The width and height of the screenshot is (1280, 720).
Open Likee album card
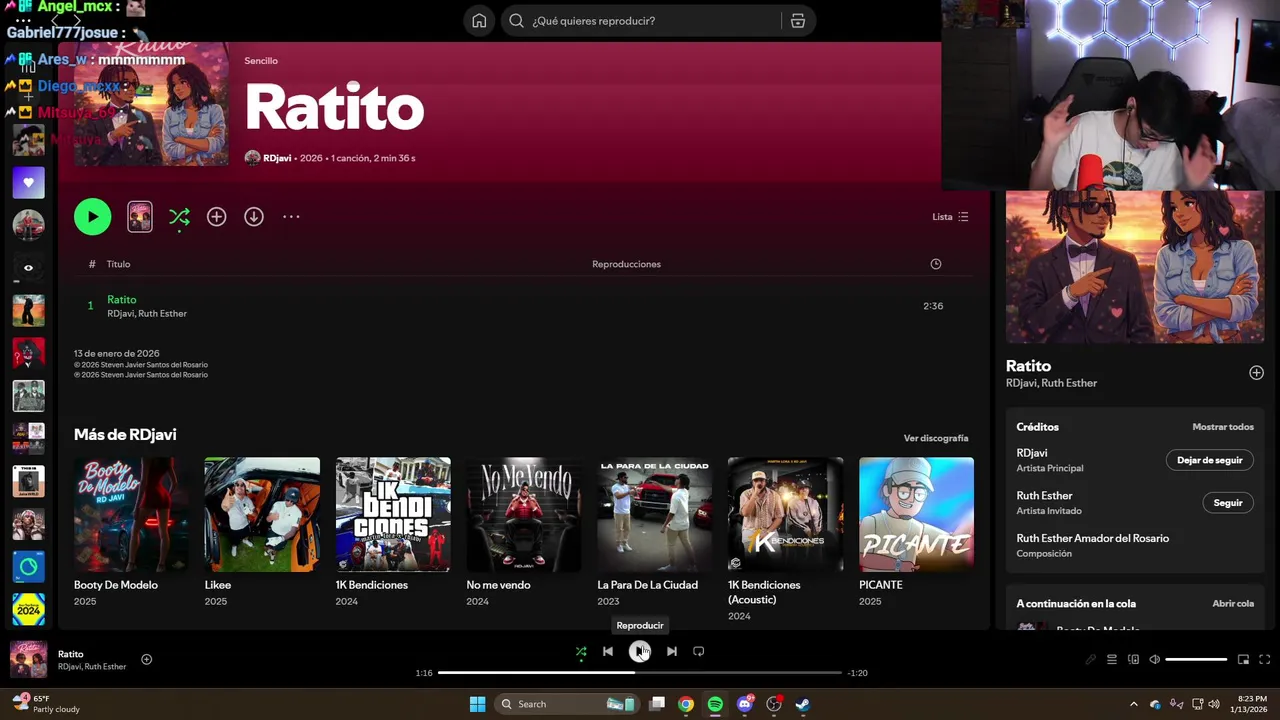pos(262,533)
